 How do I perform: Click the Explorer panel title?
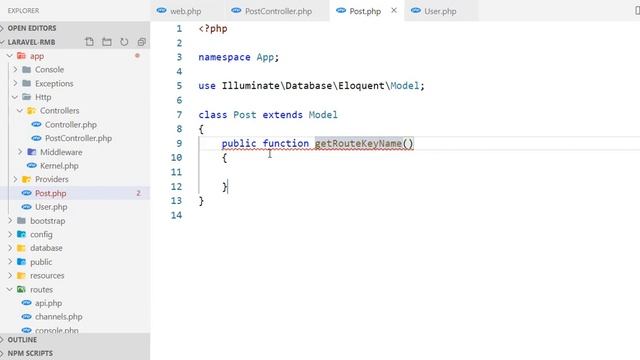pos(24,11)
